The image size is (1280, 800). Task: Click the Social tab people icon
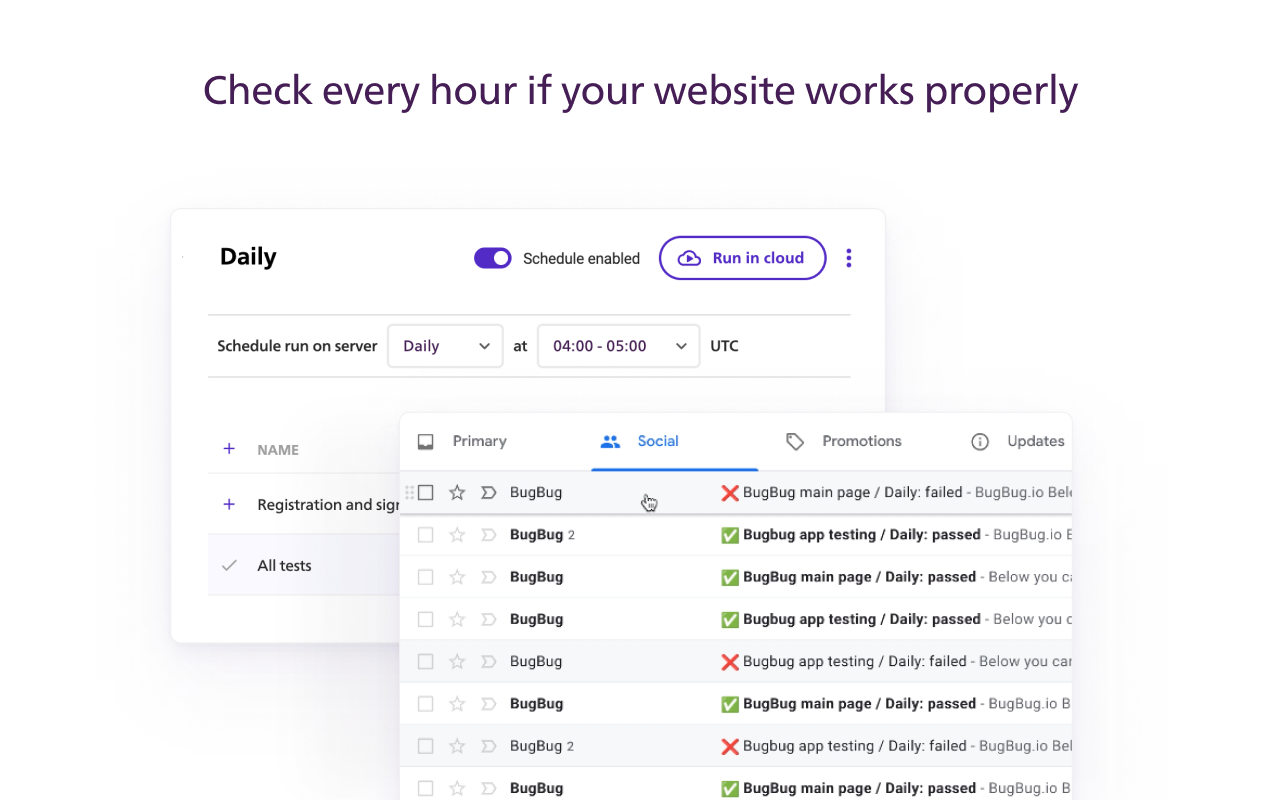[610, 441]
